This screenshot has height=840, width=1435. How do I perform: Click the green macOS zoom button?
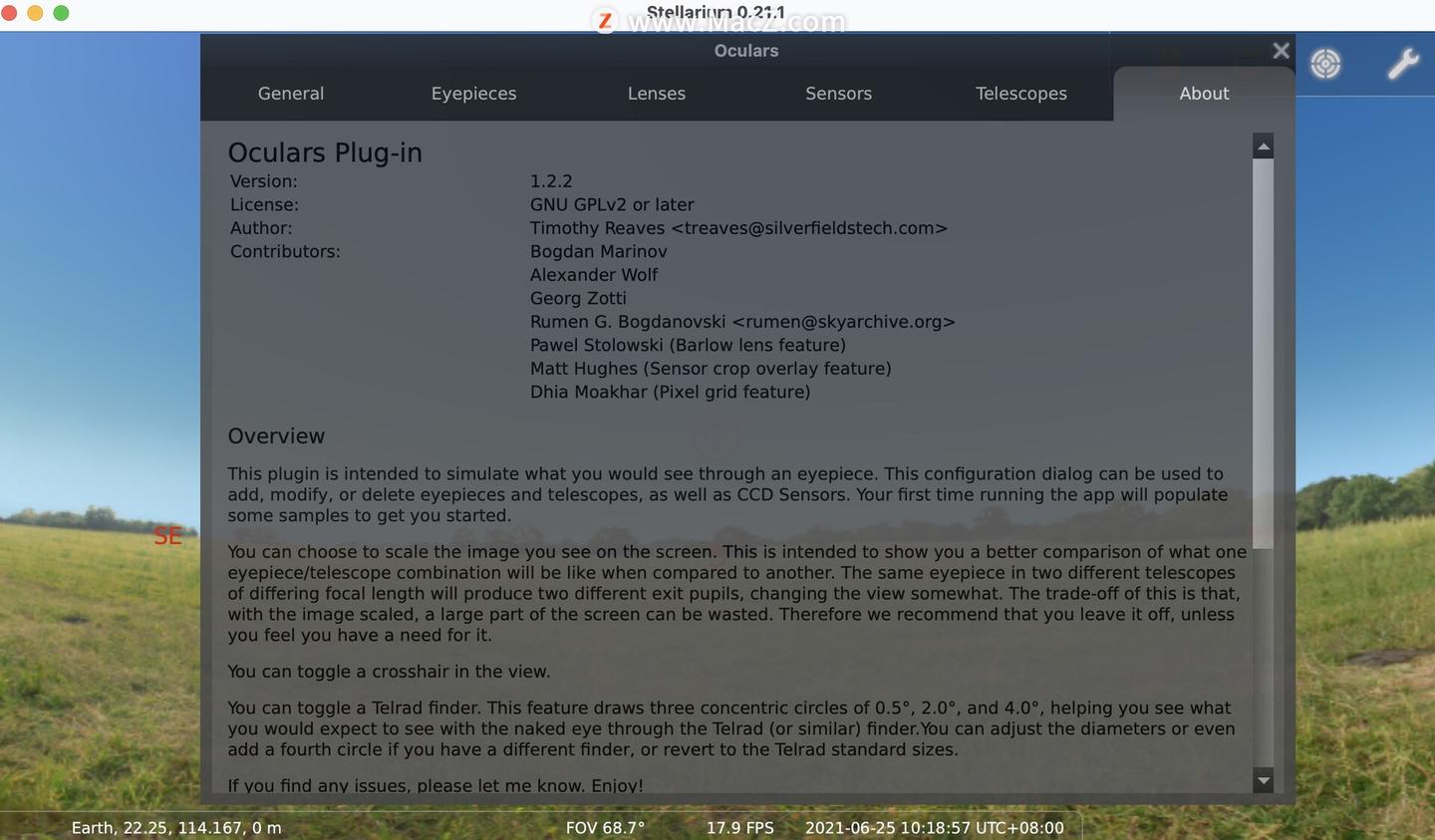[61, 13]
